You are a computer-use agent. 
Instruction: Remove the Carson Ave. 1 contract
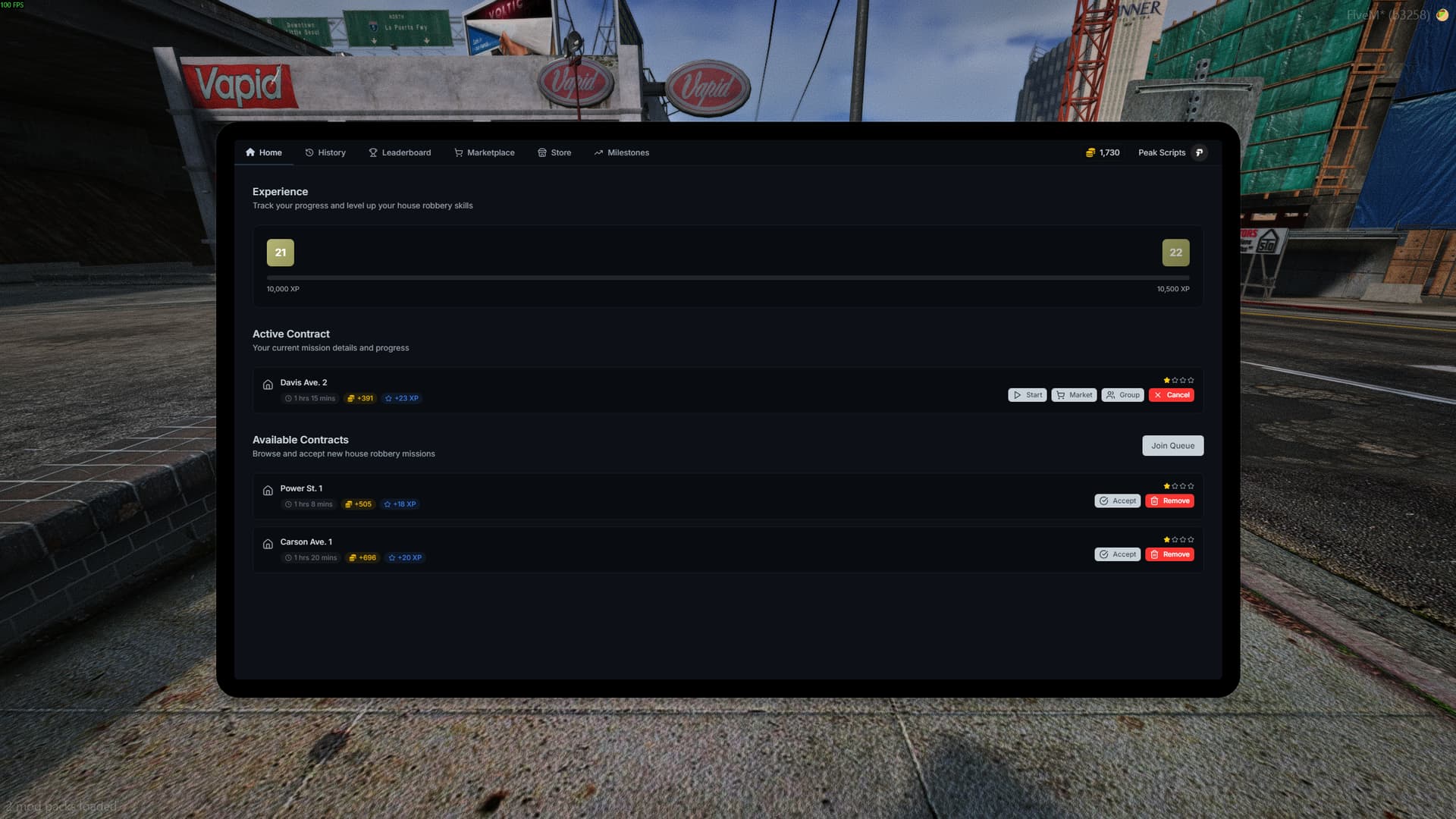click(1169, 554)
